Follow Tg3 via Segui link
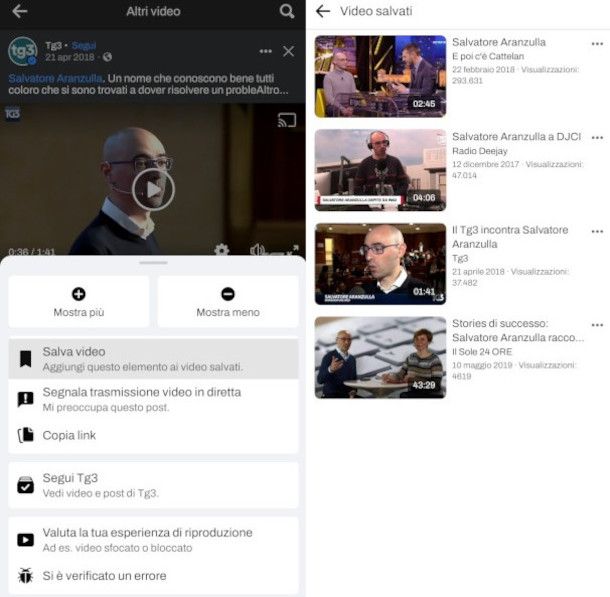 click(84, 46)
